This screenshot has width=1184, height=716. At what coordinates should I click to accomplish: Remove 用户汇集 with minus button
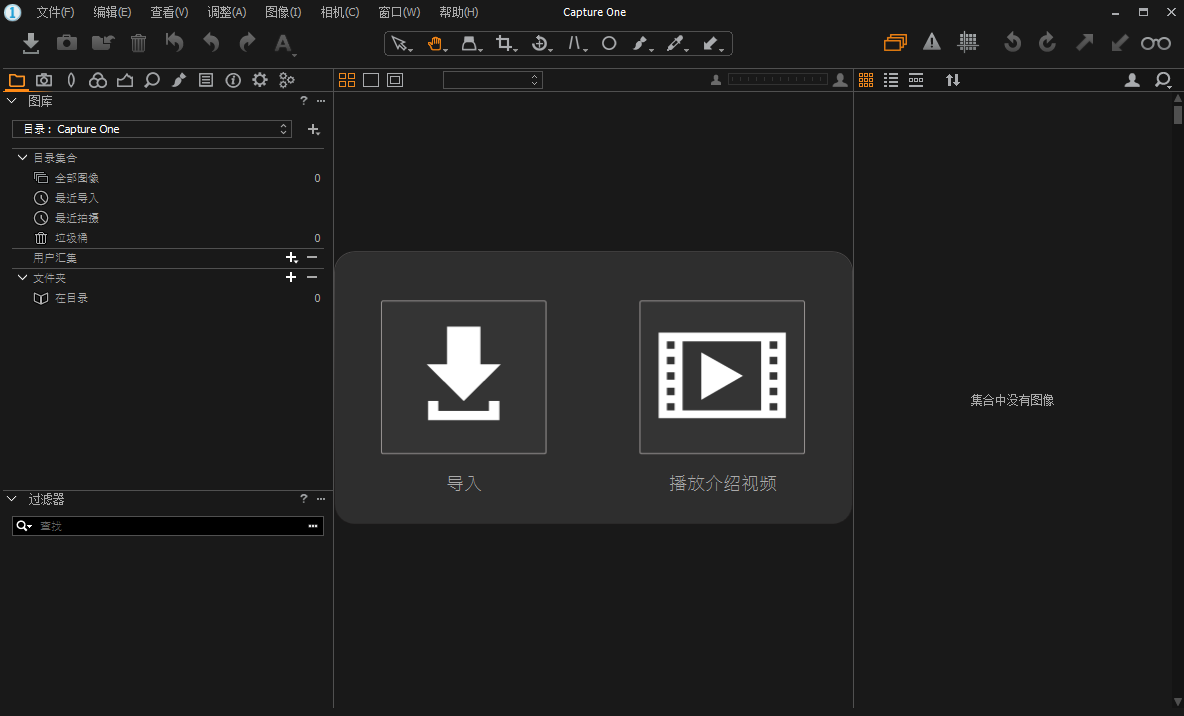(312, 258)
